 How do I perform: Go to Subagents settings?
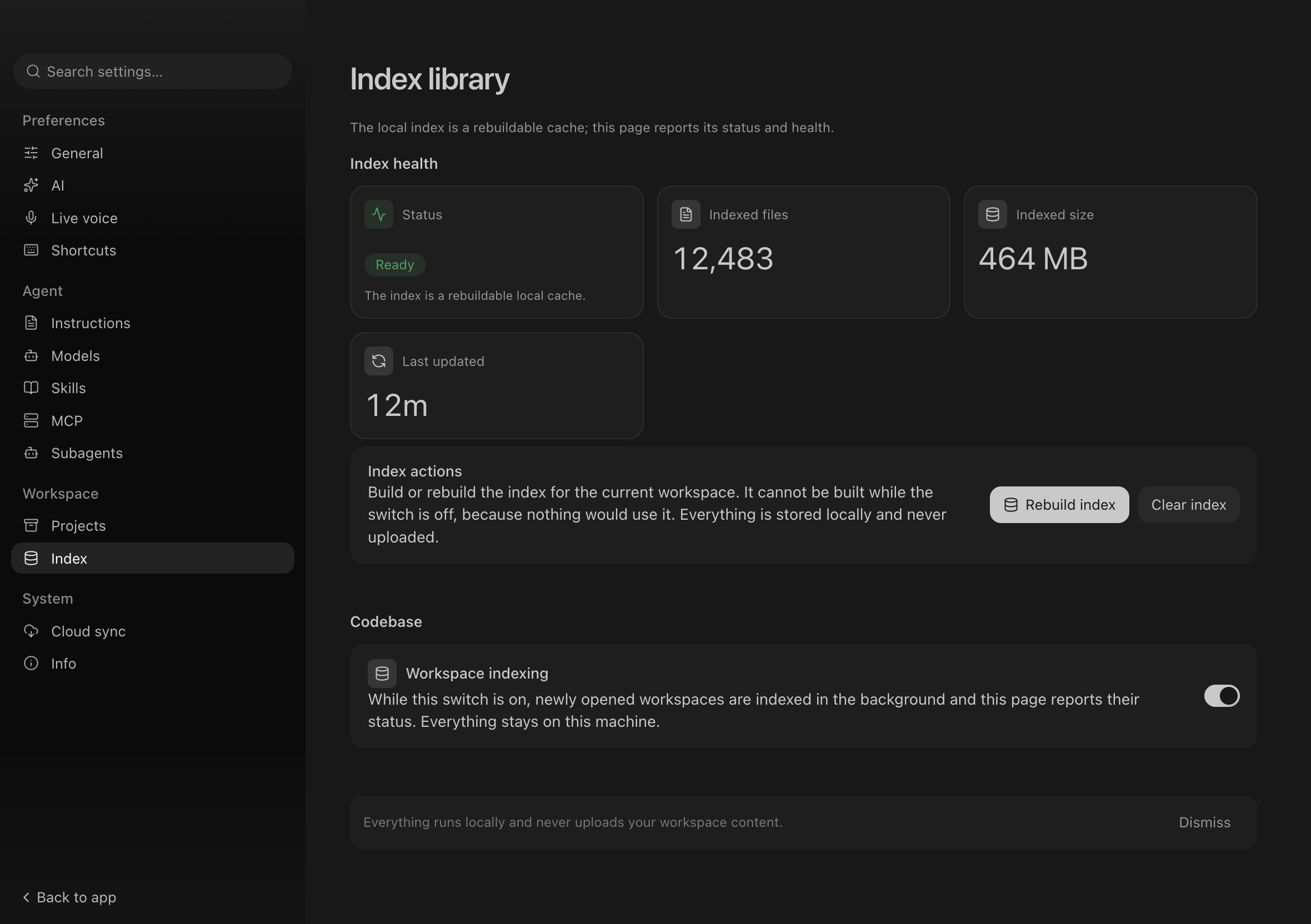point(152,453)
